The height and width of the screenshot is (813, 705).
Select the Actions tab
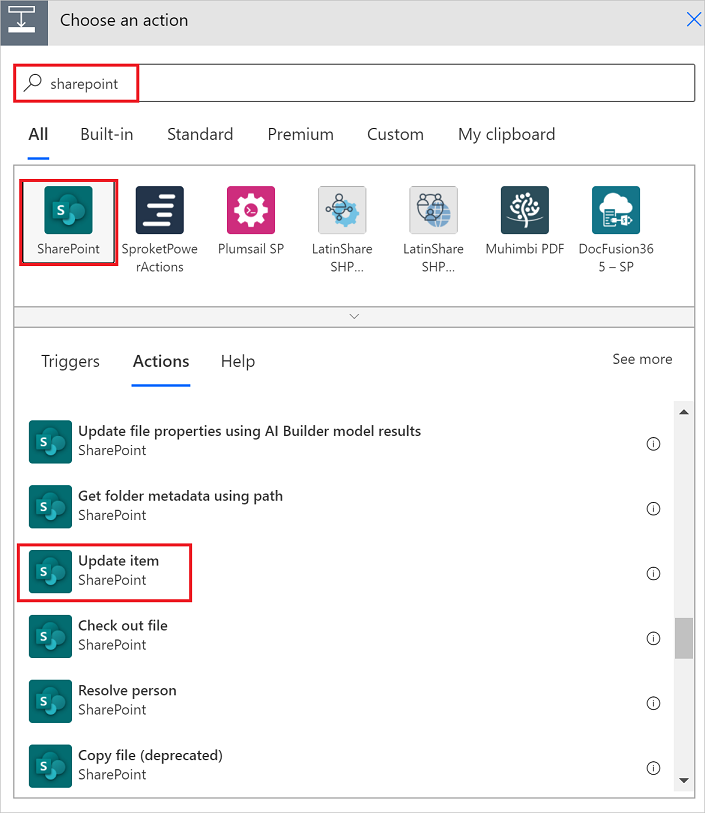[x=161, y=361]
